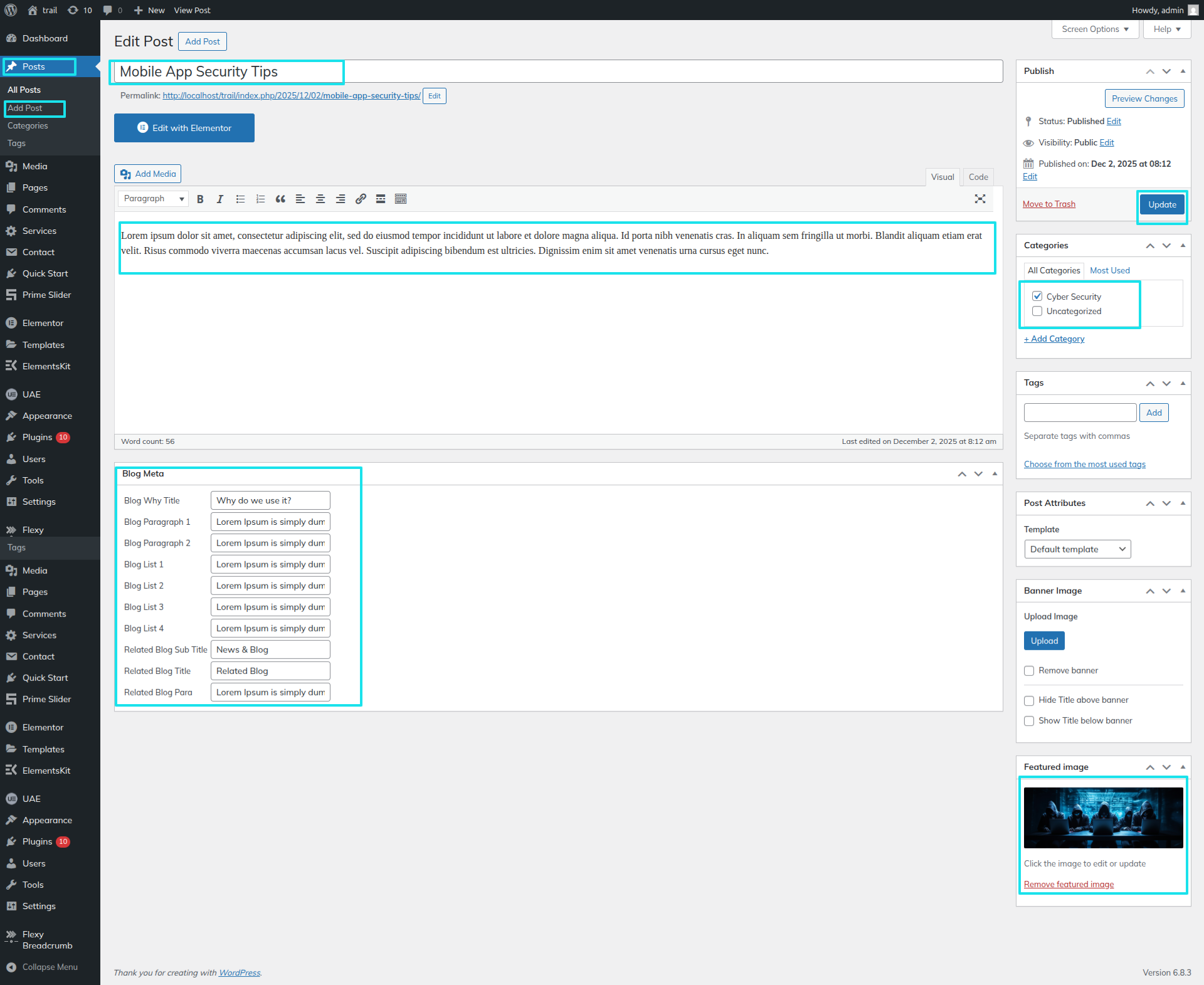The height and width of the screenshot is (985, 1204).
Task: Enable the Remove banner checkbox
Action: pyautogui.click(x=1029, y=671)
